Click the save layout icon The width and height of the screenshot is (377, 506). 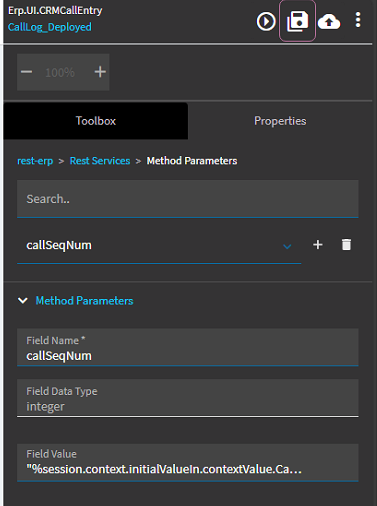click(297, 21)
